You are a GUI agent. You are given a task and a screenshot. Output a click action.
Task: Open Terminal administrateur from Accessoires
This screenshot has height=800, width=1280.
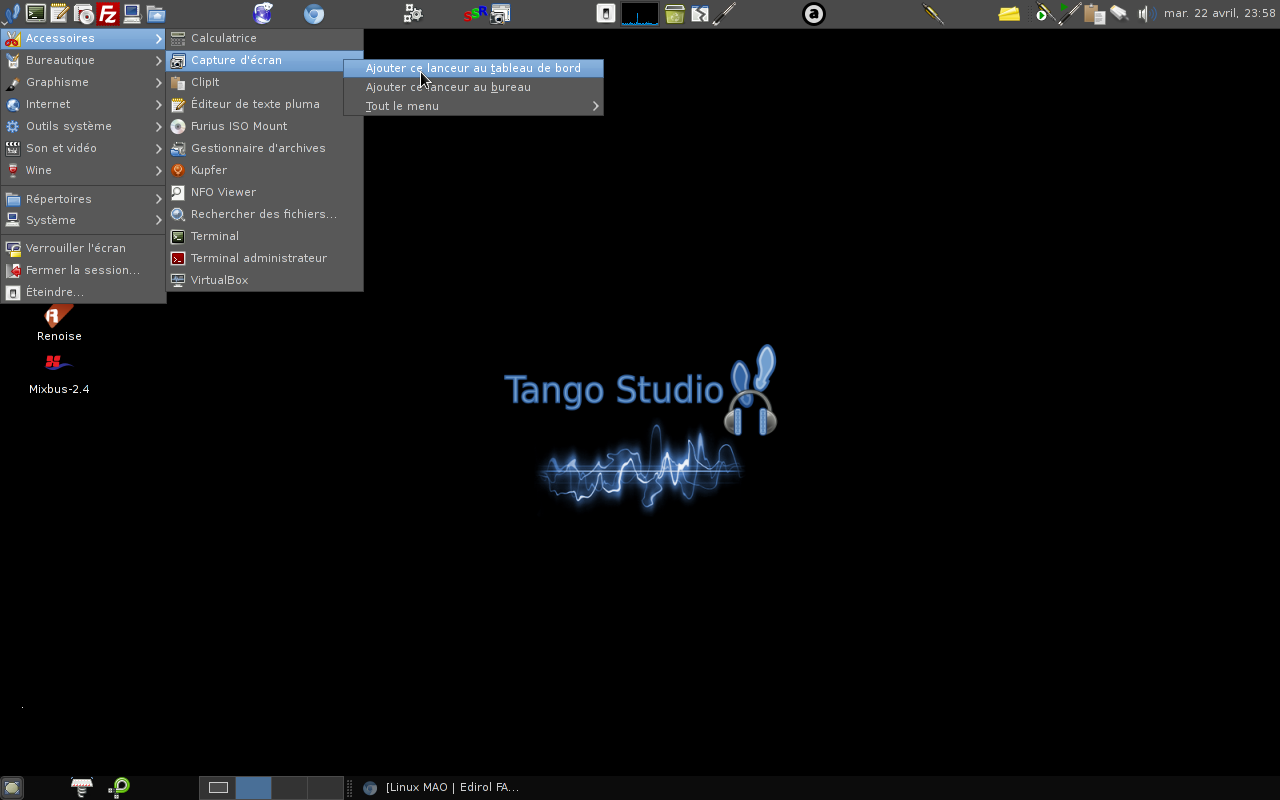[258, 258]
